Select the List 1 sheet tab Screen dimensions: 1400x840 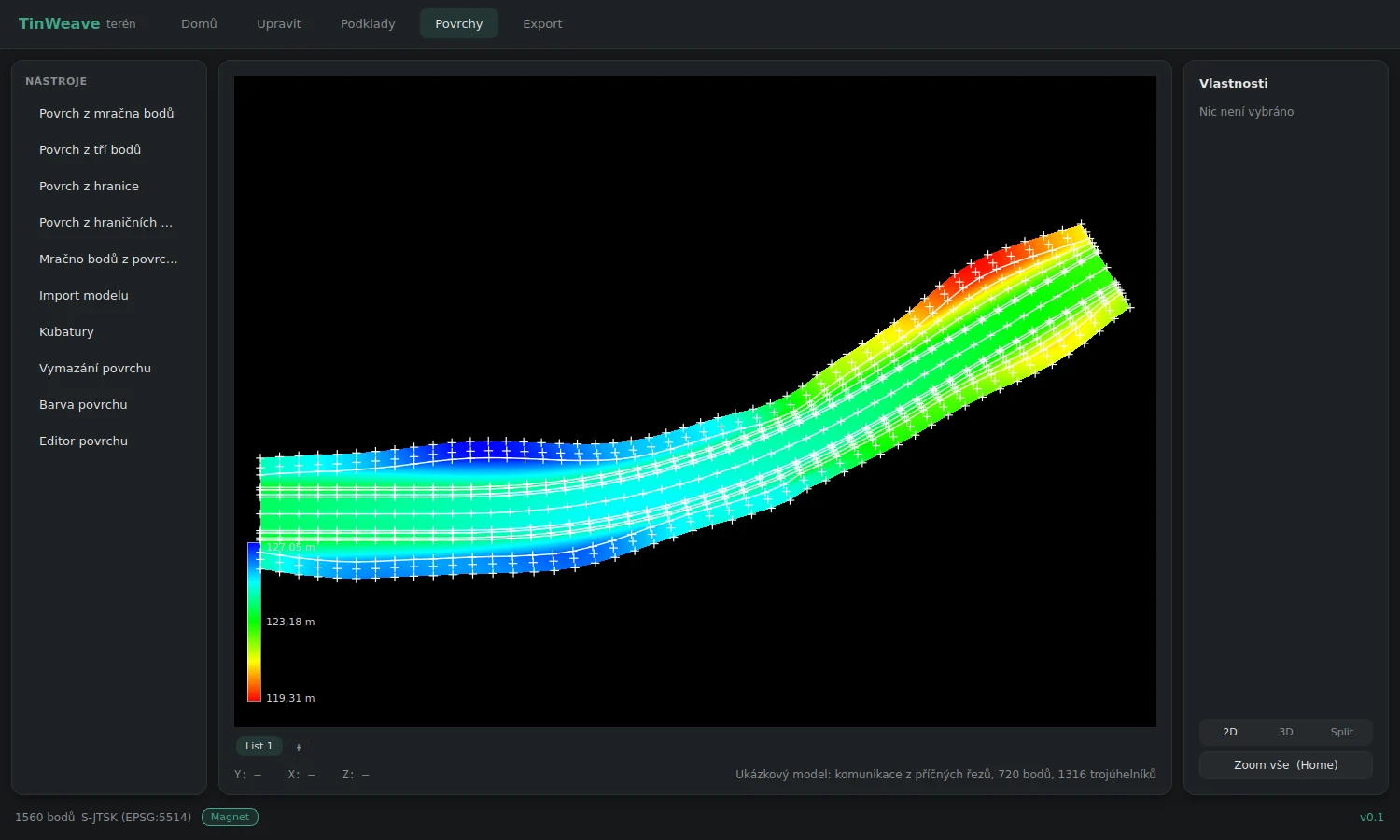tap(259, 746)
